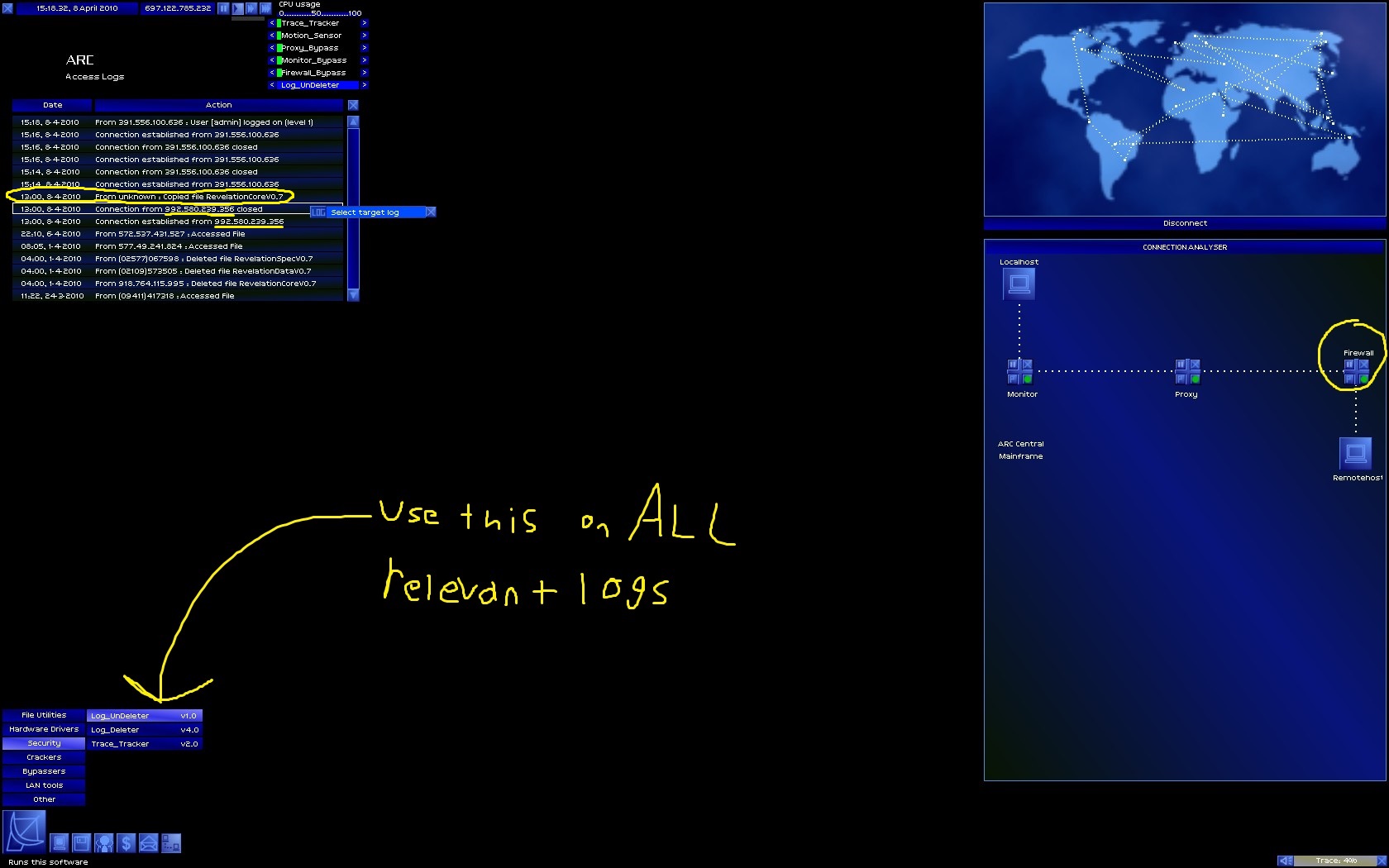The image size is (1389, 868).
Task: Click the Proxy node in Connection Analyser
Action: click(1187, 372)
